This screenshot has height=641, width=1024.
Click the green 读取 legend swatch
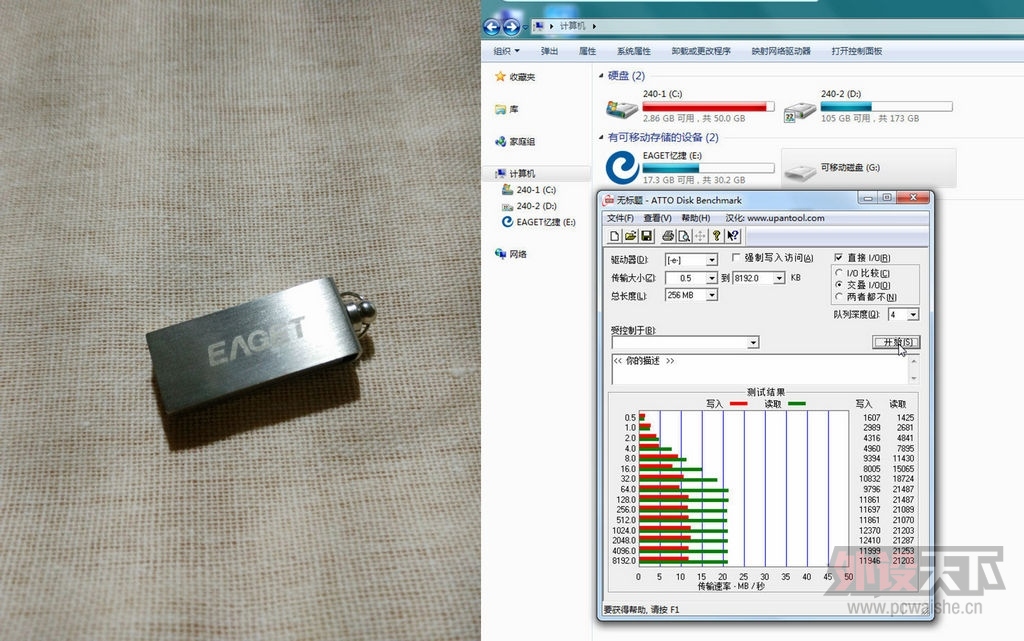pyautogui.click(x=797, y=404)
